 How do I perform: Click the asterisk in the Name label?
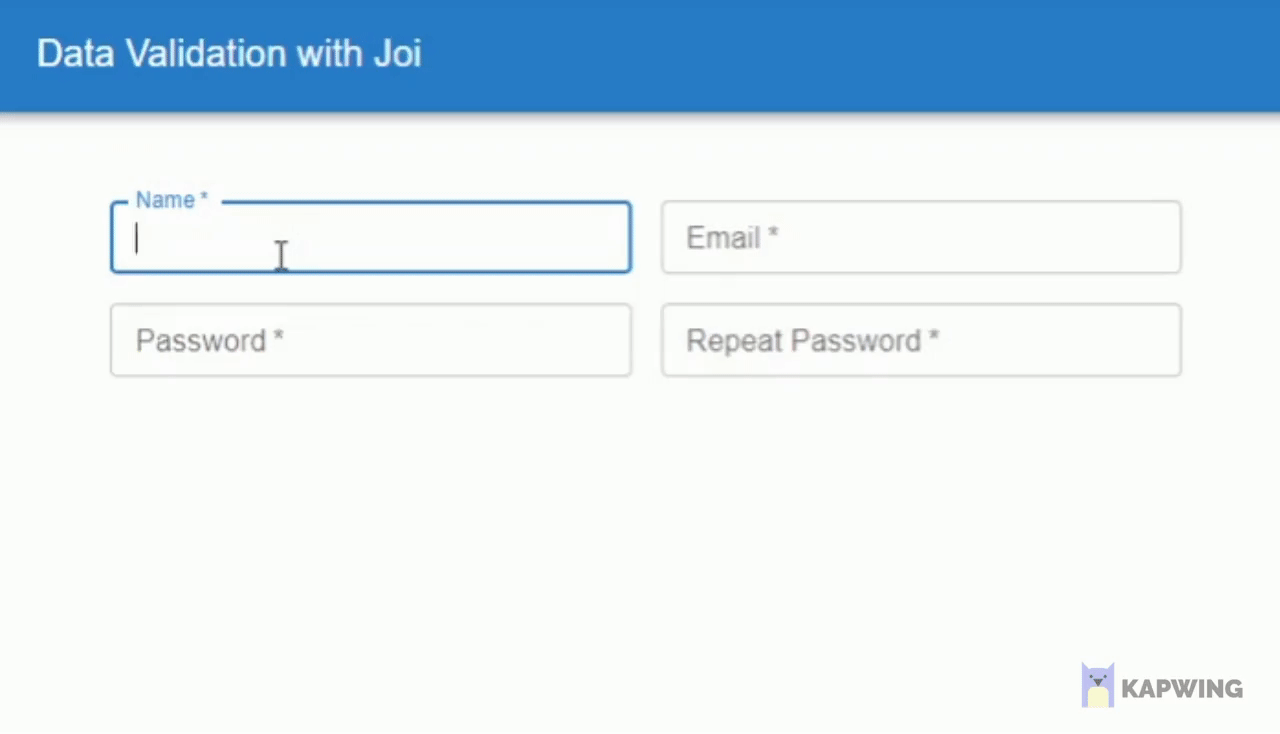pos(204,199)
